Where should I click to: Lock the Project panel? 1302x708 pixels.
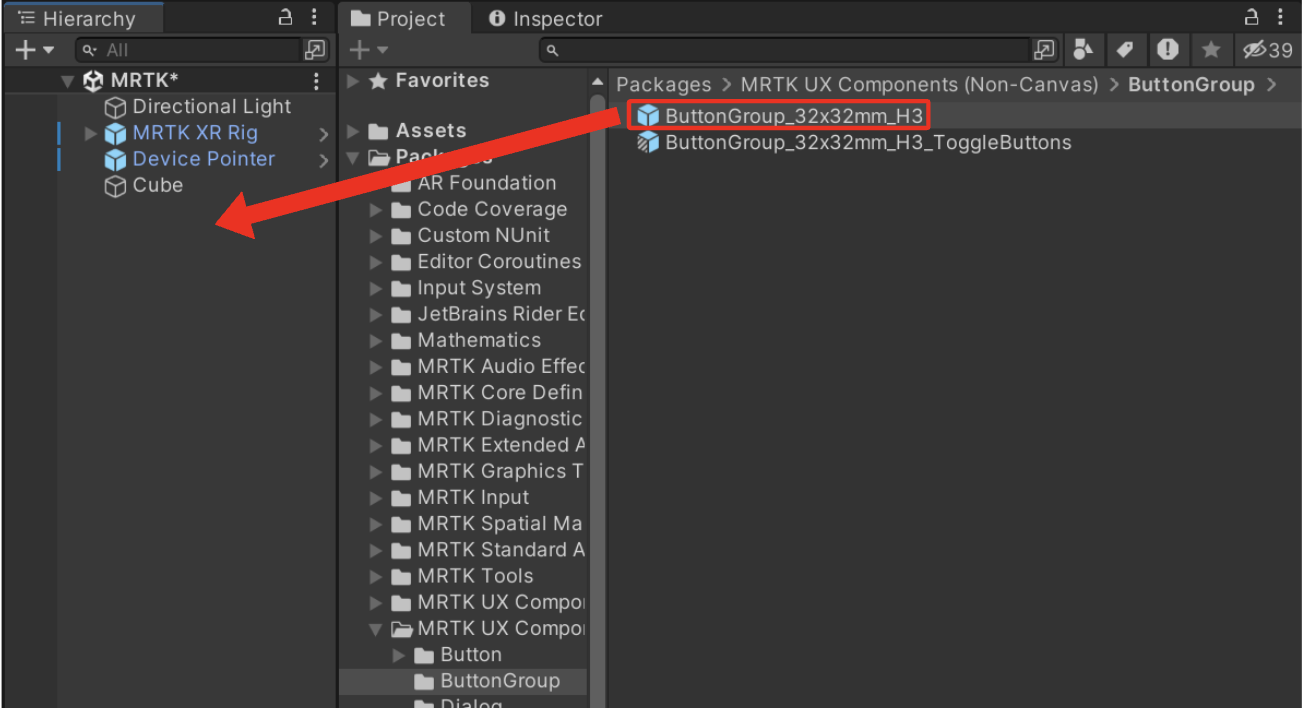pyautogui.click(x=1252, y=17)
